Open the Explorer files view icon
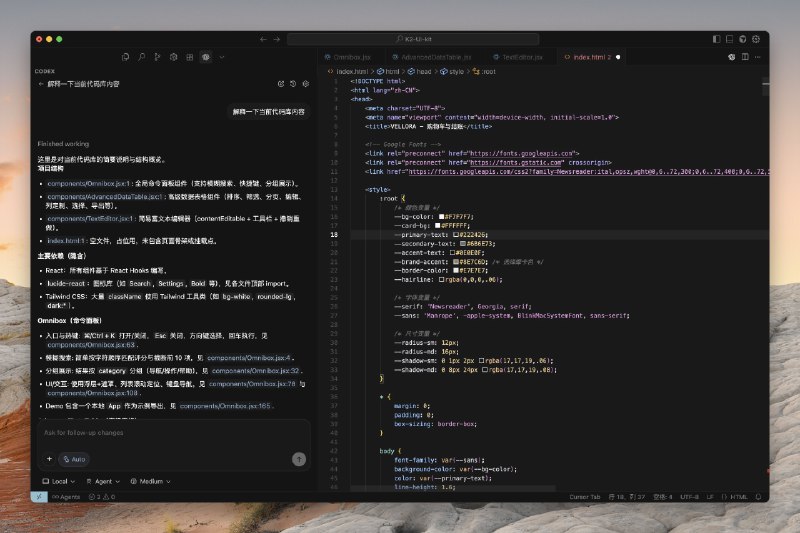 (126, 57)
